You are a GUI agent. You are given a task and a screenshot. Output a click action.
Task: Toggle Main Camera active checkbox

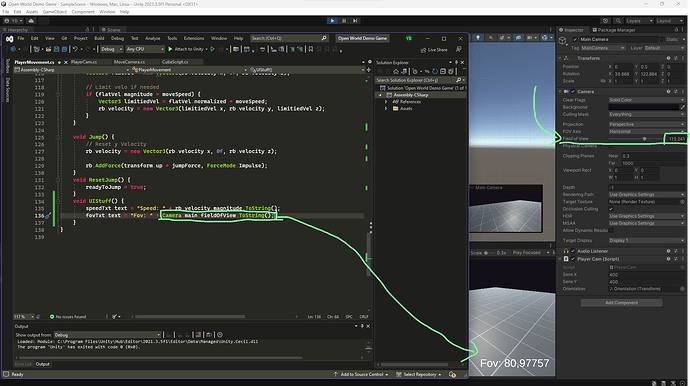[x=575, y=39]
